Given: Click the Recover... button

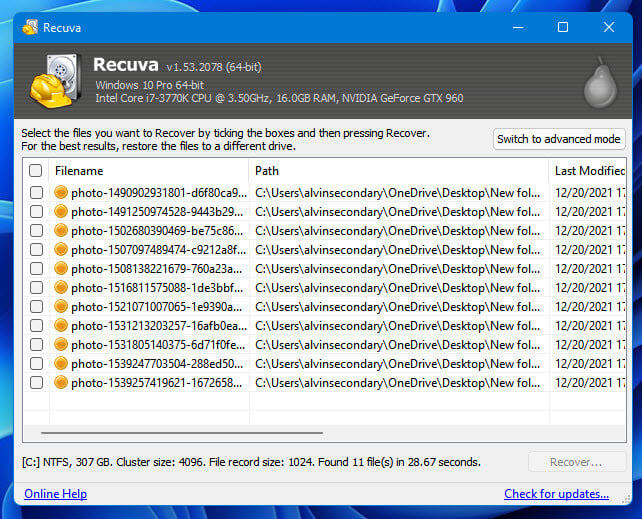Looking at the screenshot, I should pyautogui.click(x=576, y=462).
